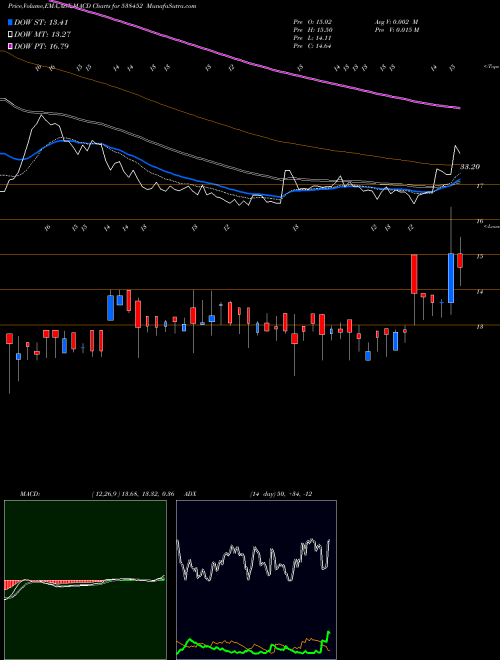
Task: Click the blue DOW ST legend swatch
Action: click(11, 23)
